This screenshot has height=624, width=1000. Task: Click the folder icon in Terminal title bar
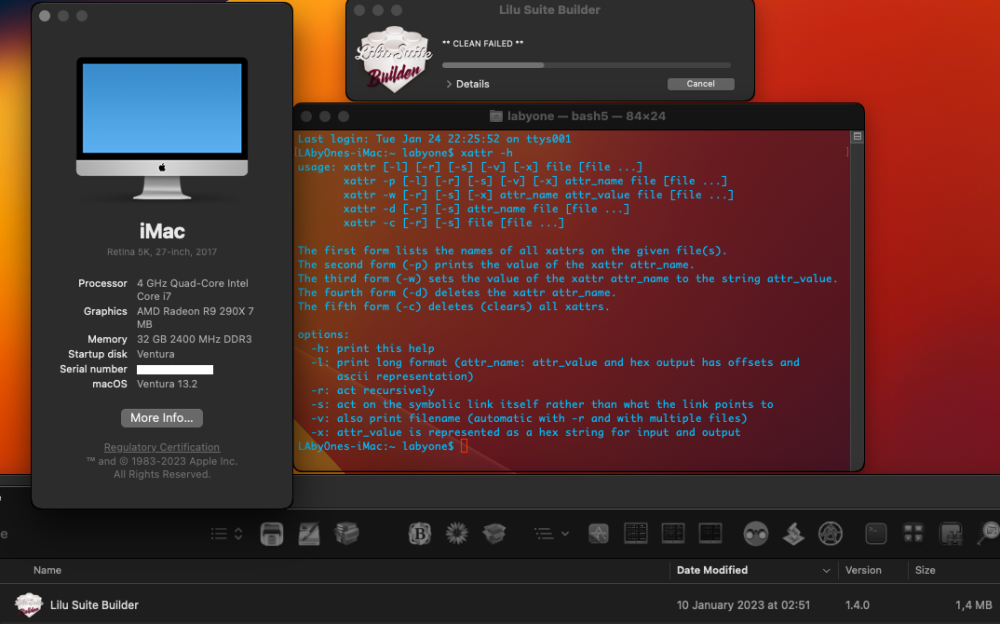(x=496, y=116)
